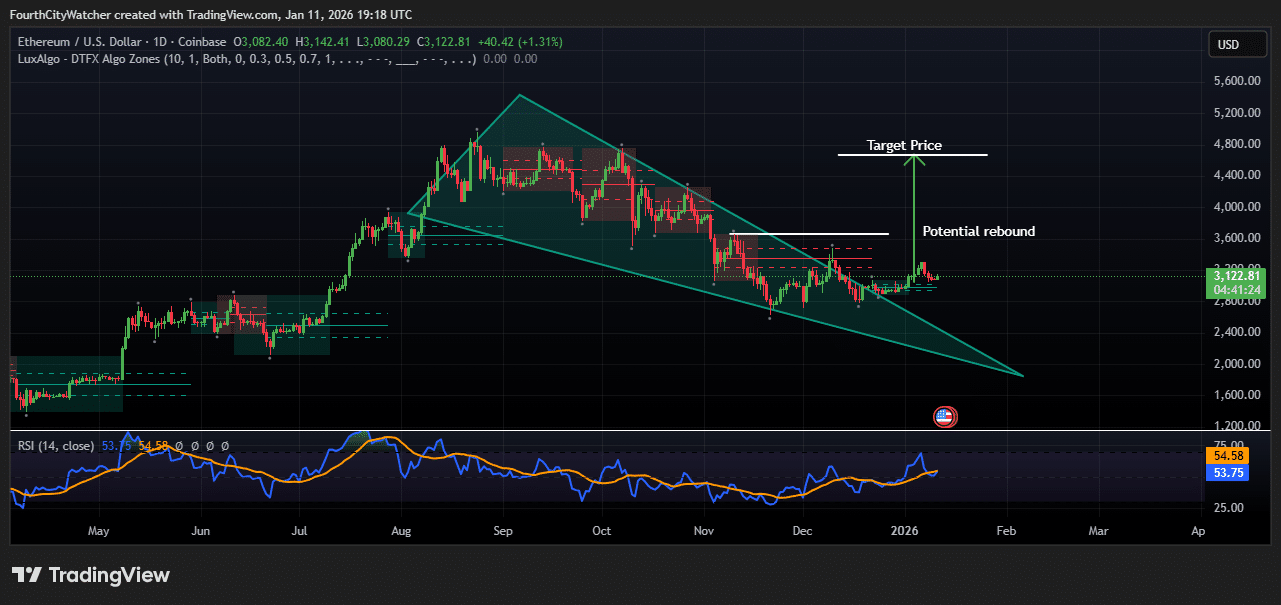The height and width of the screenshot is (605, 1281).
Task: Click the countdown timer showing 04:41:24
Action: coord(1235,290)
